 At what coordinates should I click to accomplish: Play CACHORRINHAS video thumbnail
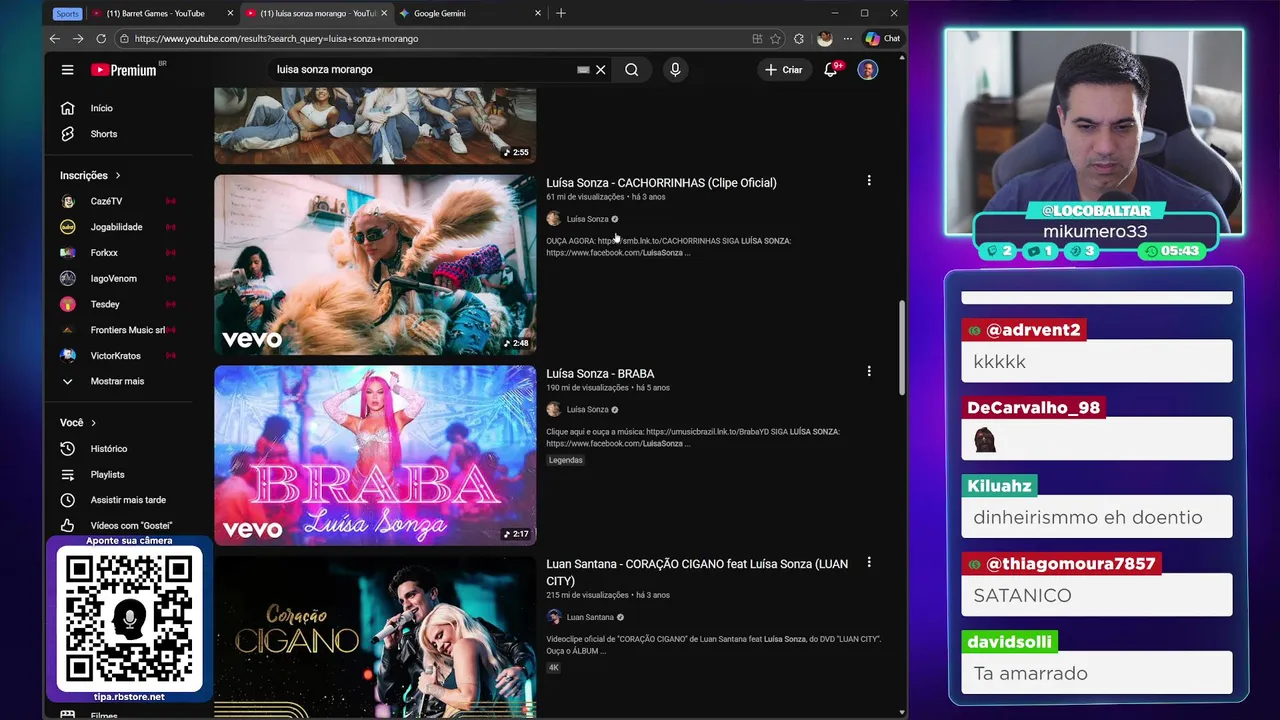pyautogui.click(x=375, y=265)
